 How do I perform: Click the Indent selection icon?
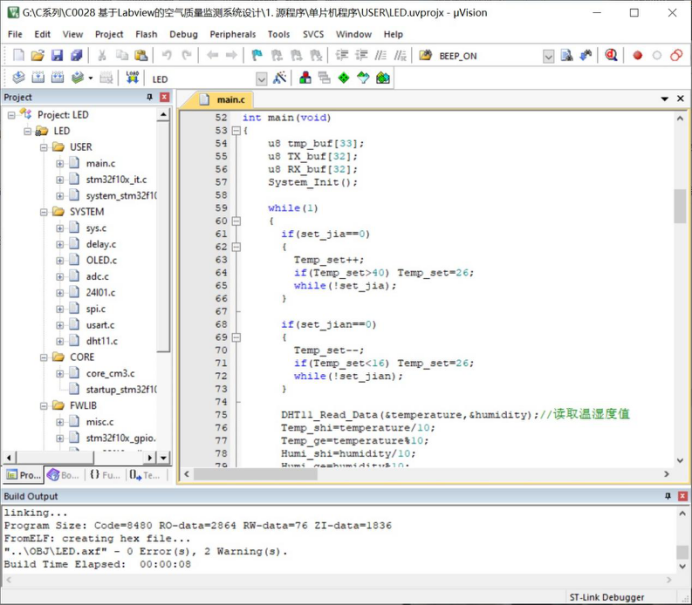[342, 55]
